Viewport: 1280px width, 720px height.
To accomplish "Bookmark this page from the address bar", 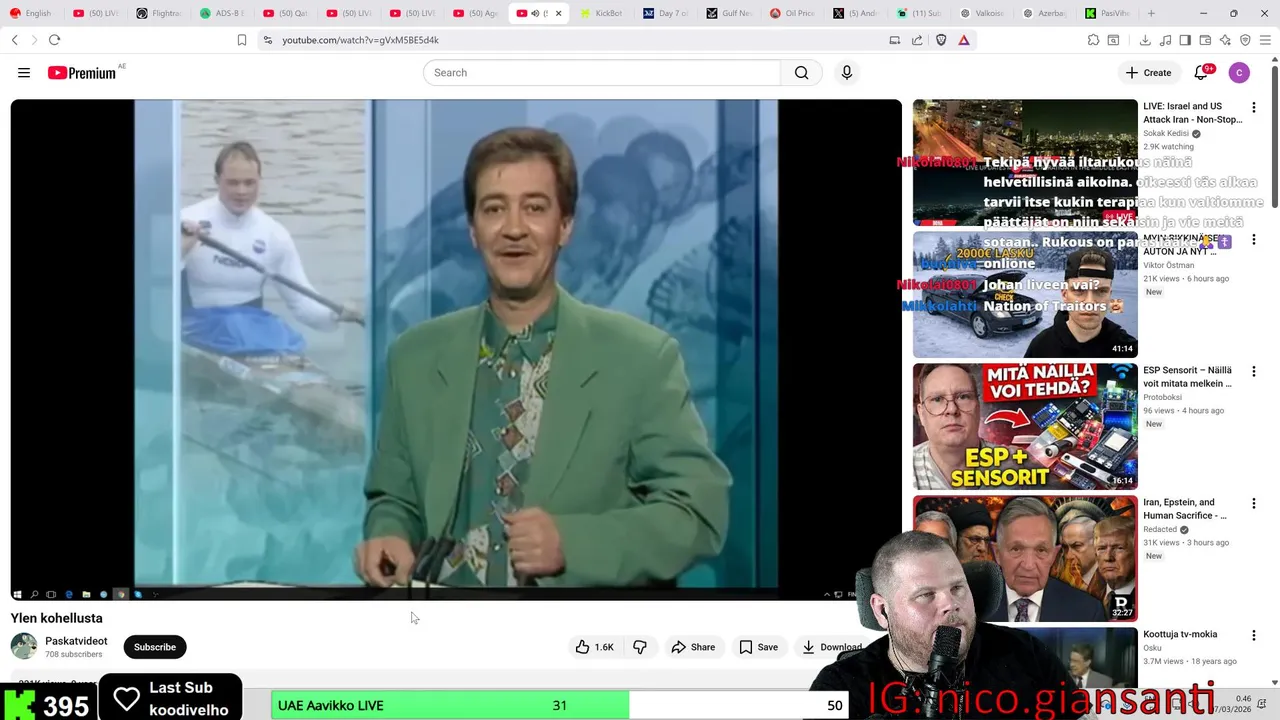I will pyautogui.click(x=241, y=40).
